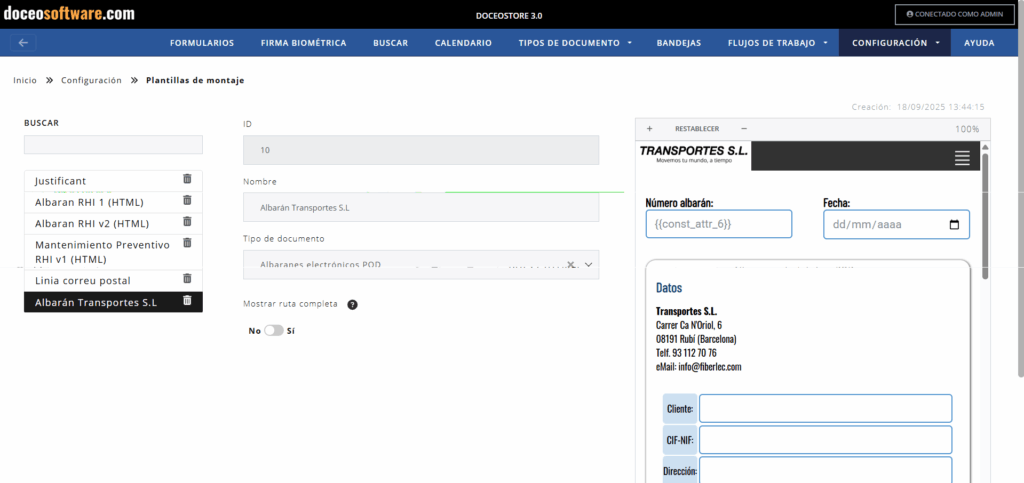Open the Fecha calendar date picker

(954, 225)
